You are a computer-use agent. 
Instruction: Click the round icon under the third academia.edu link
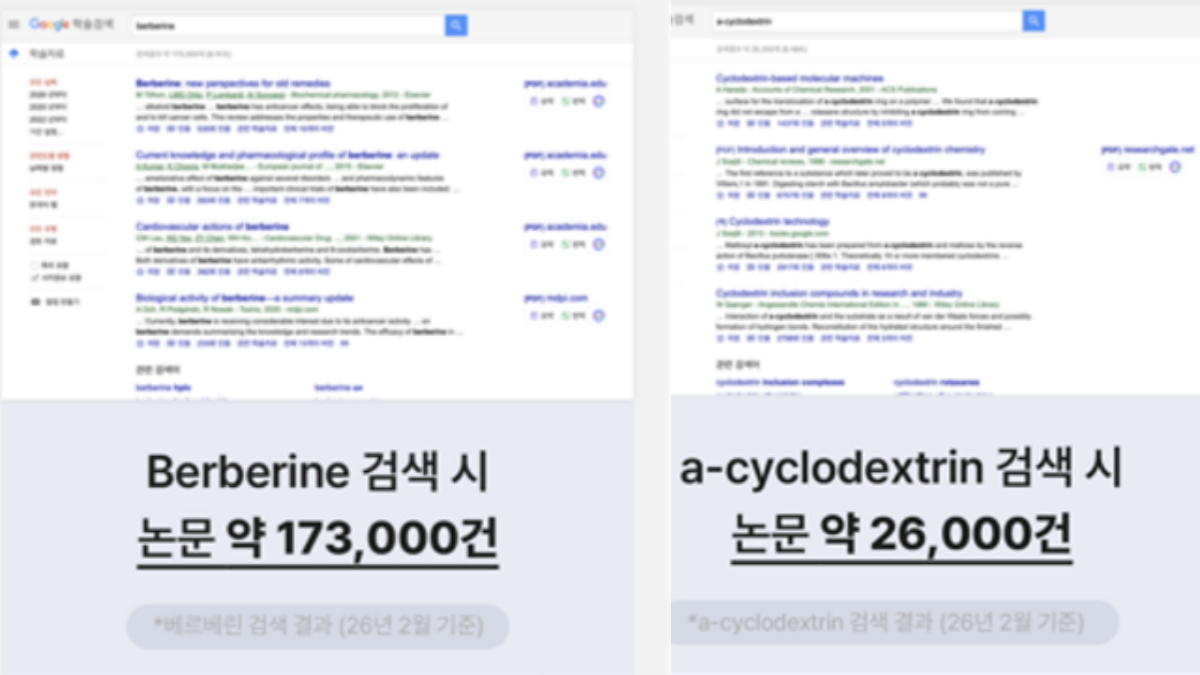pos(598,244)
